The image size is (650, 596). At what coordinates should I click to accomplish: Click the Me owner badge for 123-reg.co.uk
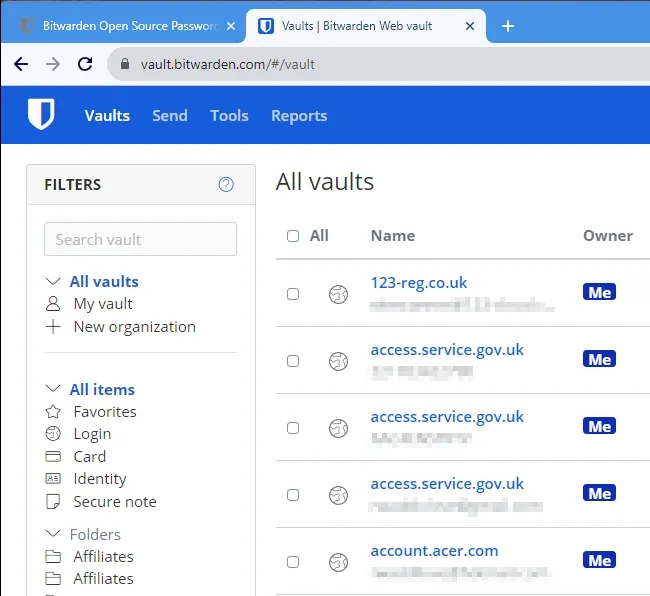[x=599, y=292]
